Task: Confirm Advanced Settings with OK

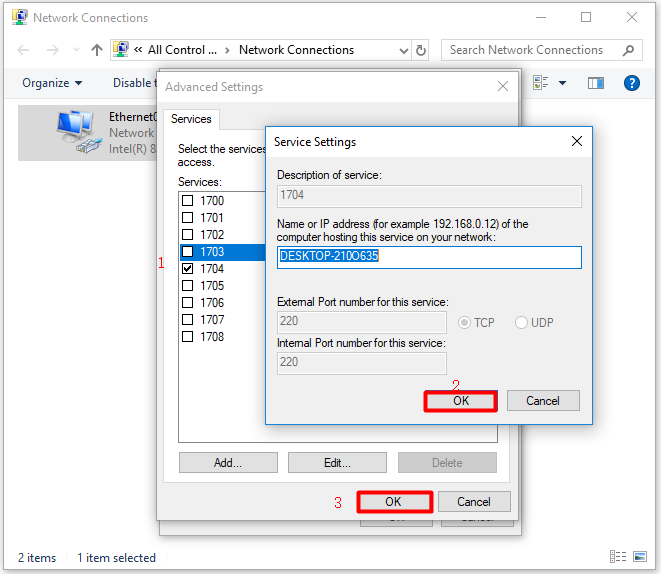Action: [x=395, y=502]
